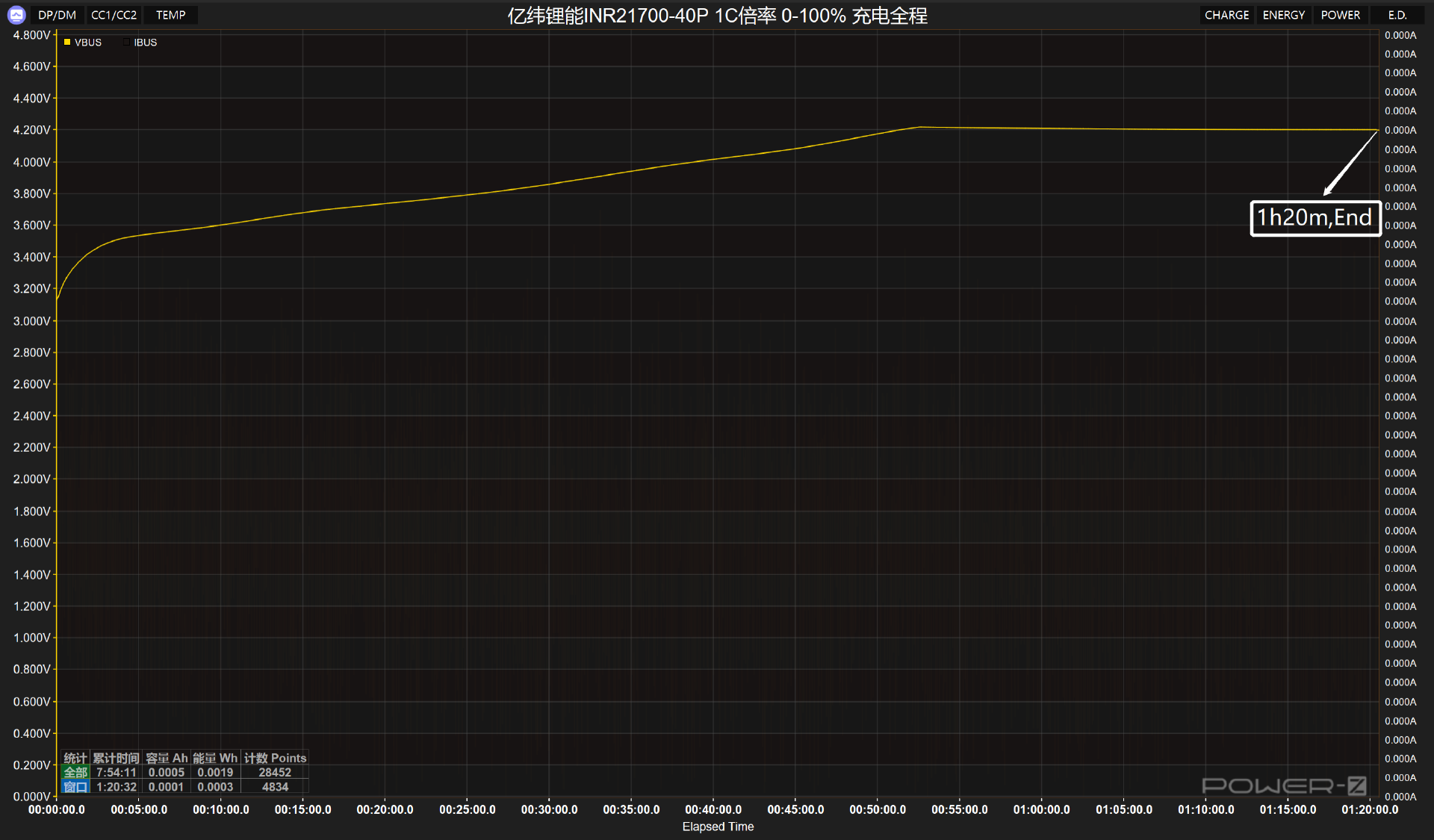
Task: Click window time value 1:20:32
Action: click(117, 786)
